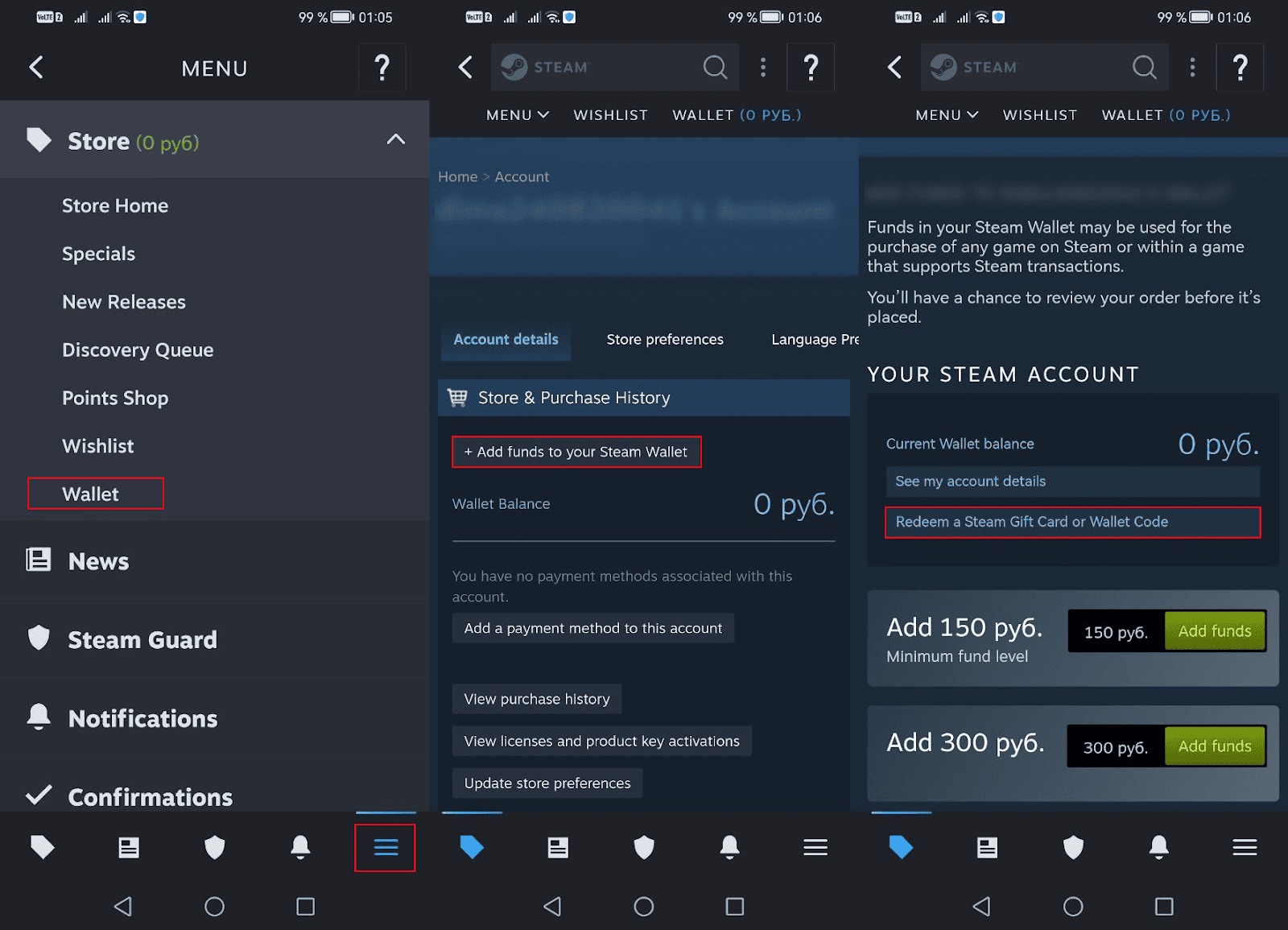Click Home breadcrumb link
Viewport: 1288px width, 930px height.
click(x=457, y=176)
